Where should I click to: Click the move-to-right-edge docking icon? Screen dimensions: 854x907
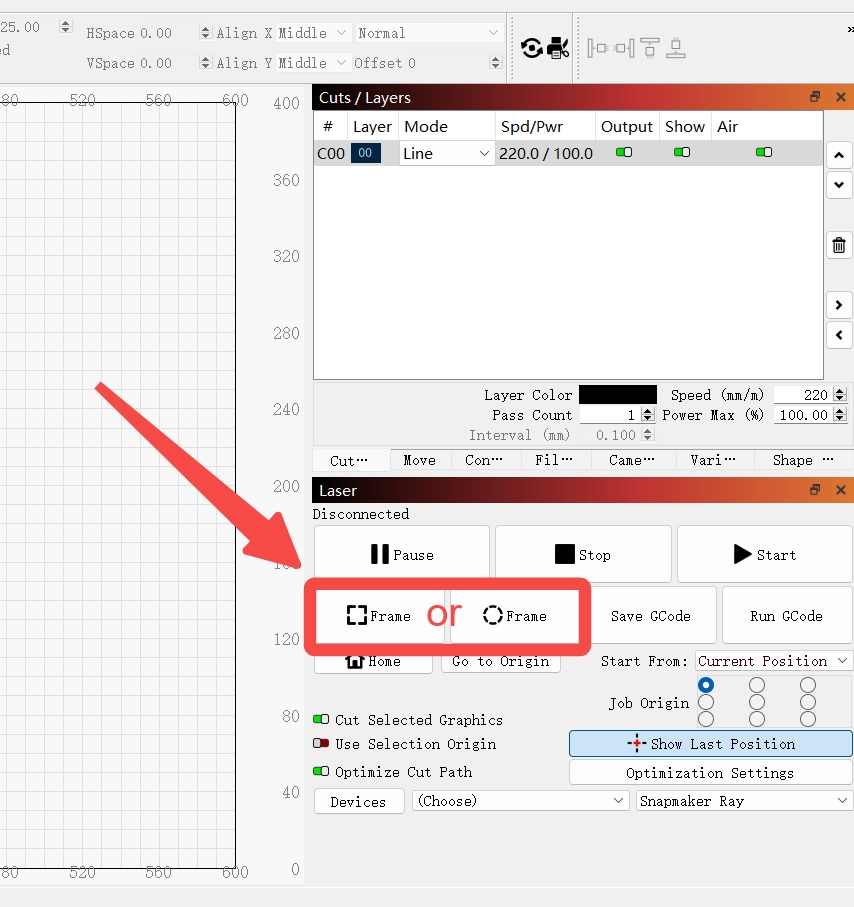click(x=625, y=48)
